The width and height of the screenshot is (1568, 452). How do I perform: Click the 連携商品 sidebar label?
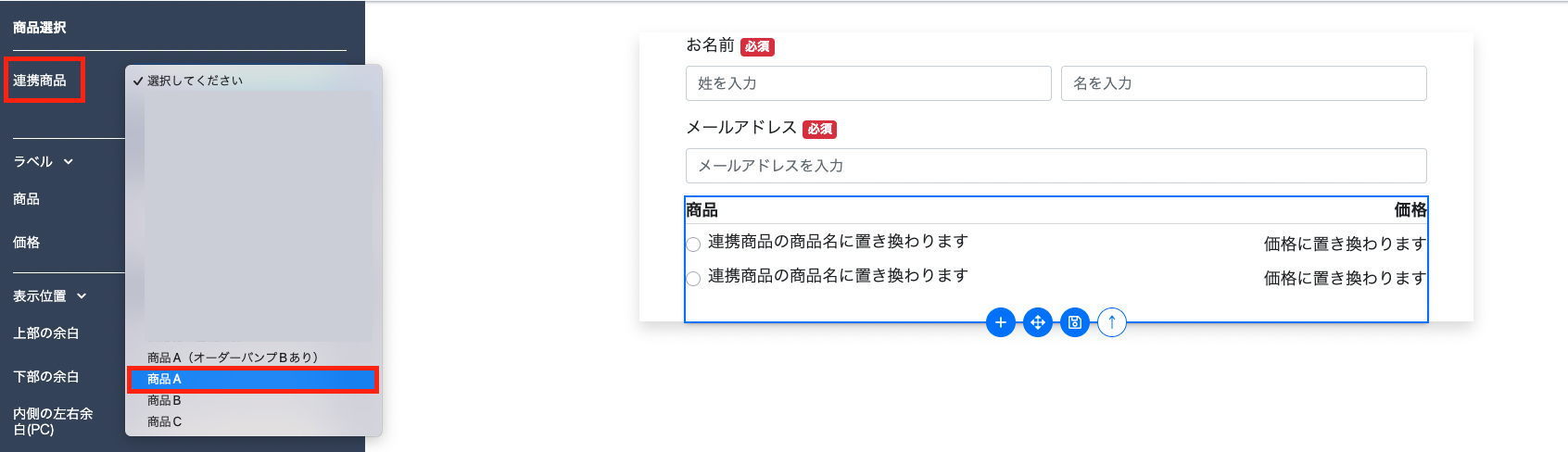click(x=40, y=81)
